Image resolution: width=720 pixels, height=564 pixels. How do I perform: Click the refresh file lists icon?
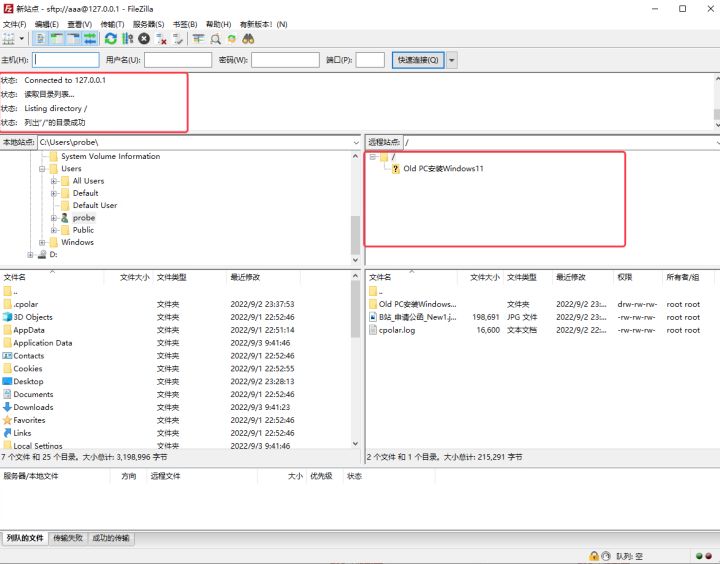(x=111, y=38)
